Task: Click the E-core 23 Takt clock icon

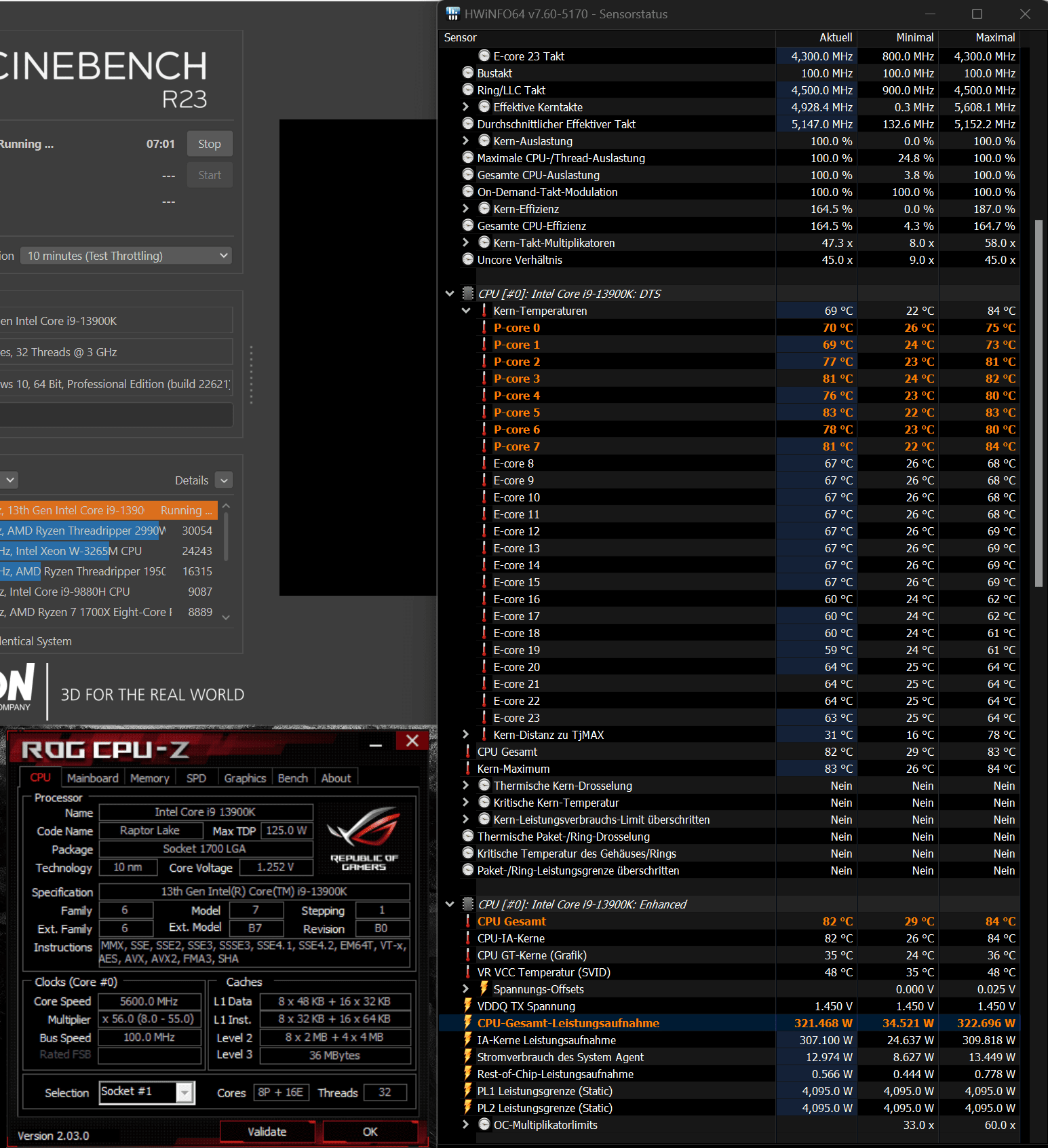Action: coord(484,56)
